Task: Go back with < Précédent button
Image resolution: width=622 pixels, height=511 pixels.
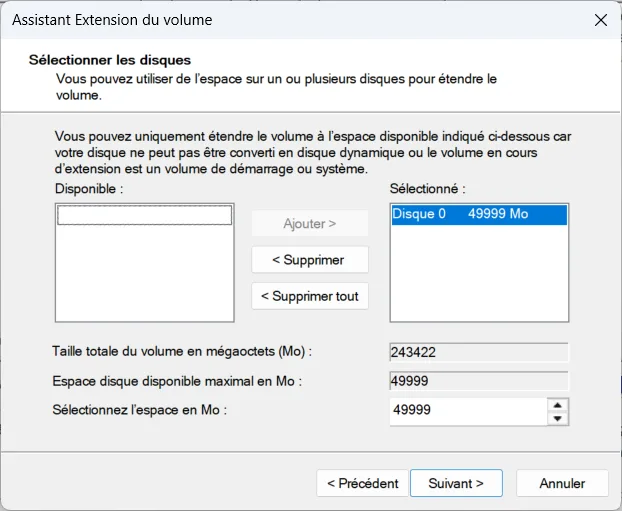Action: (363, 483)
